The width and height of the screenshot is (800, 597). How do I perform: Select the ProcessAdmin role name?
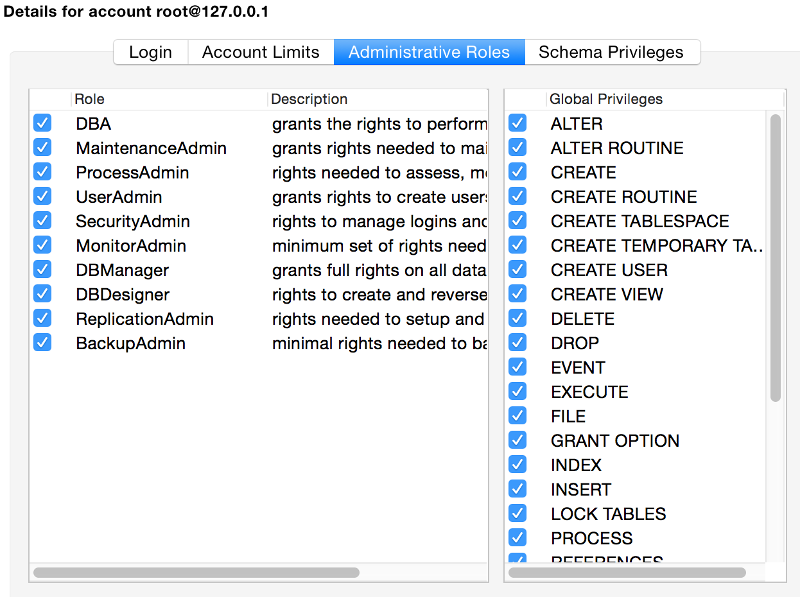tap(132, 173)
